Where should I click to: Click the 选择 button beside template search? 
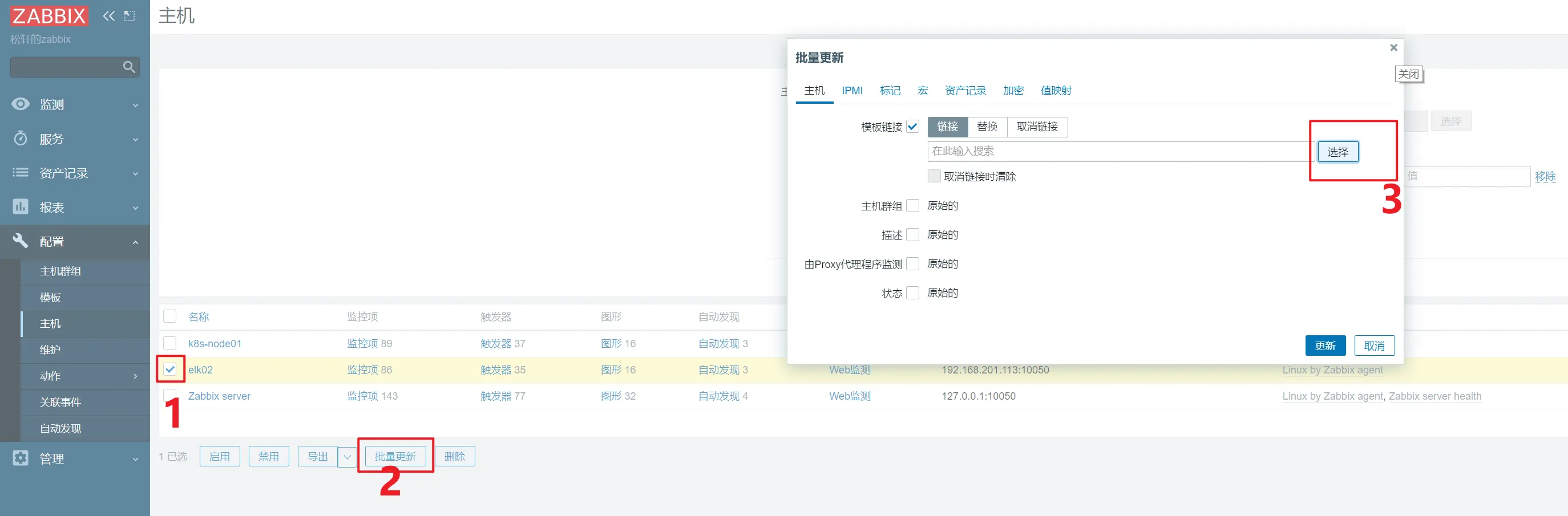pyautogui.click(x=1337, y=152)
